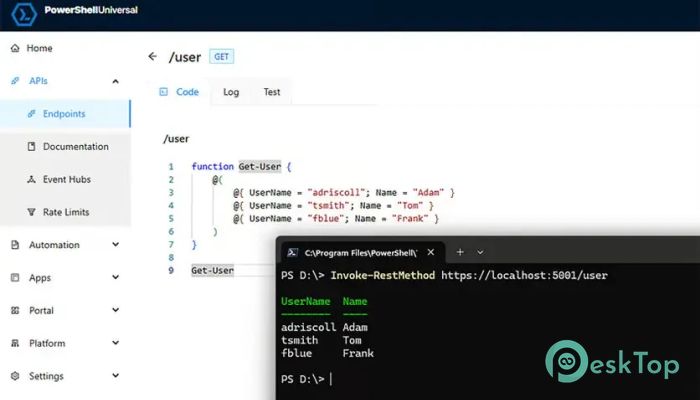
Task: Click the Apps layout icon
Action: coord(15,278)
